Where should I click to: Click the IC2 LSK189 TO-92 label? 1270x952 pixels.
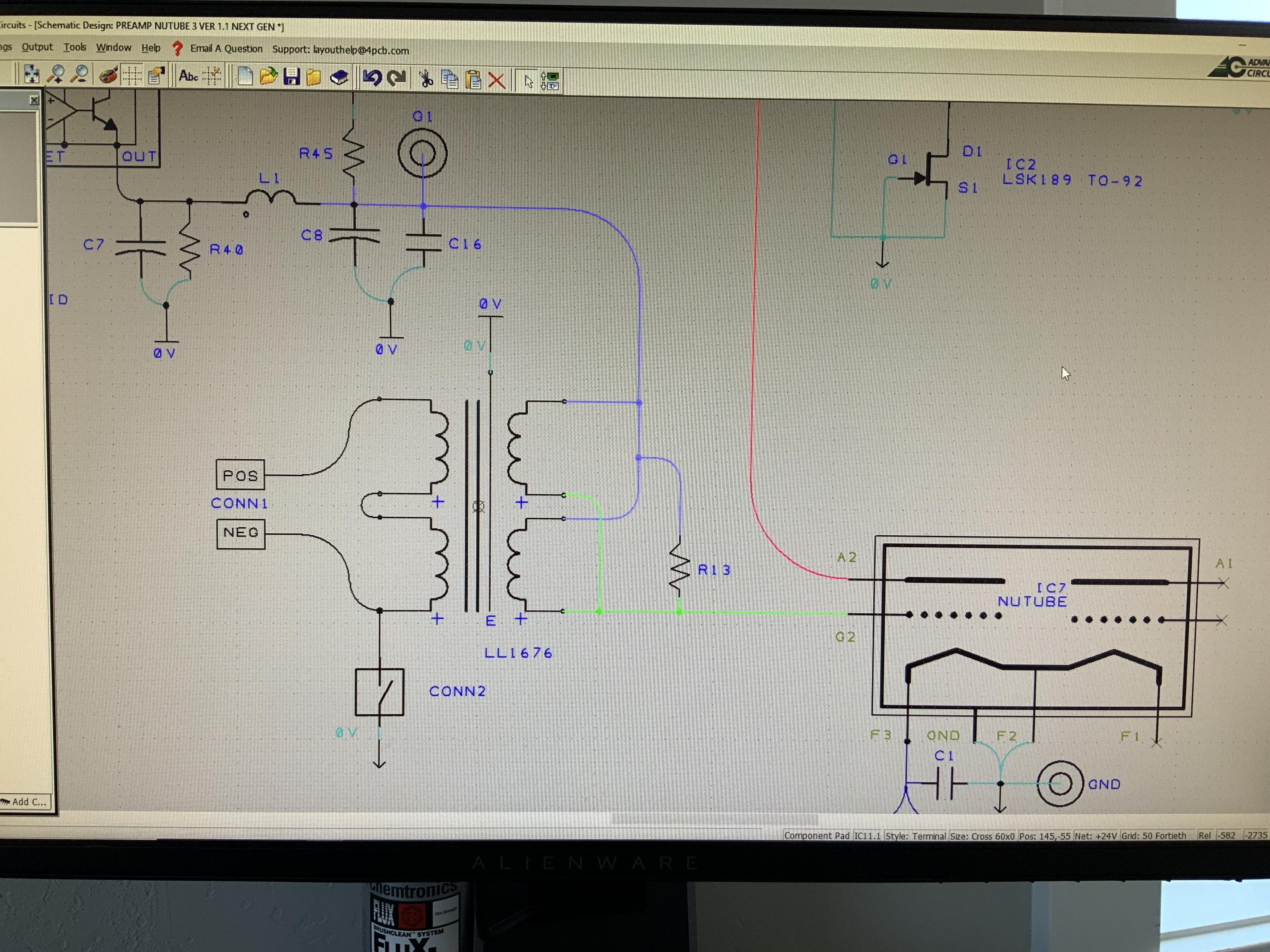pyautogui.click(x=1072, y=172)
